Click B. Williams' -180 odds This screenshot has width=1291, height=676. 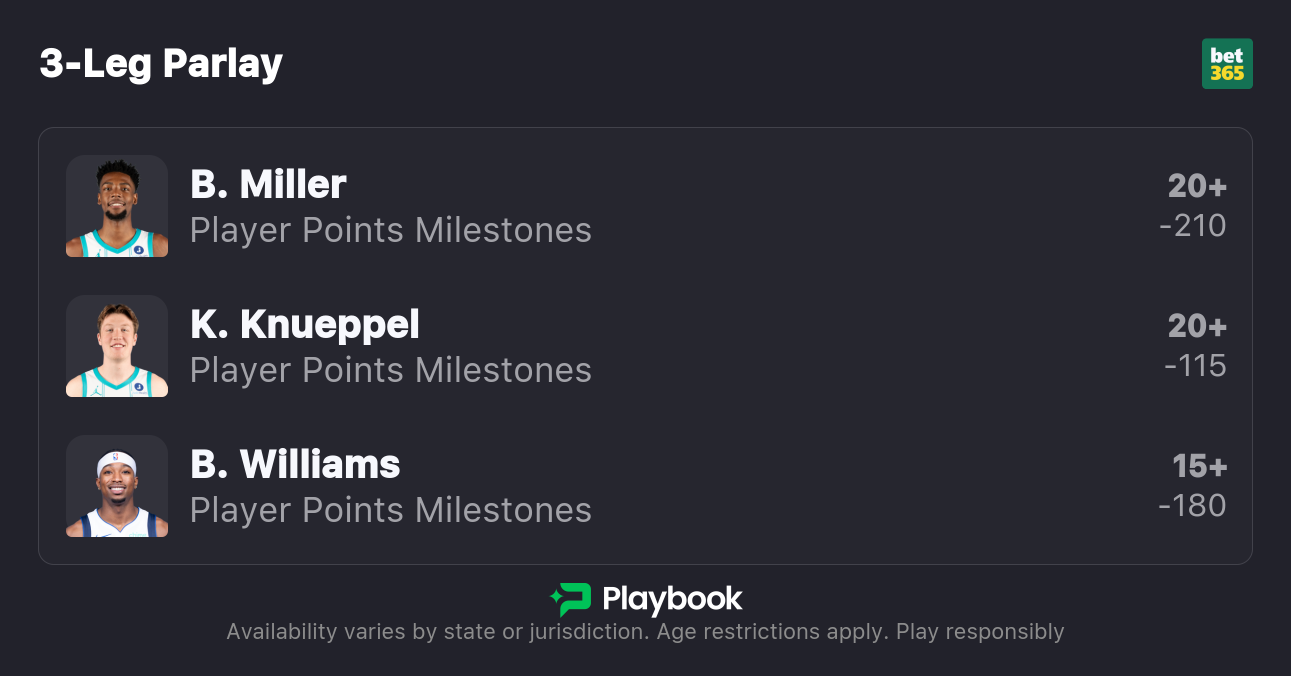click(x=1192, y=506)
